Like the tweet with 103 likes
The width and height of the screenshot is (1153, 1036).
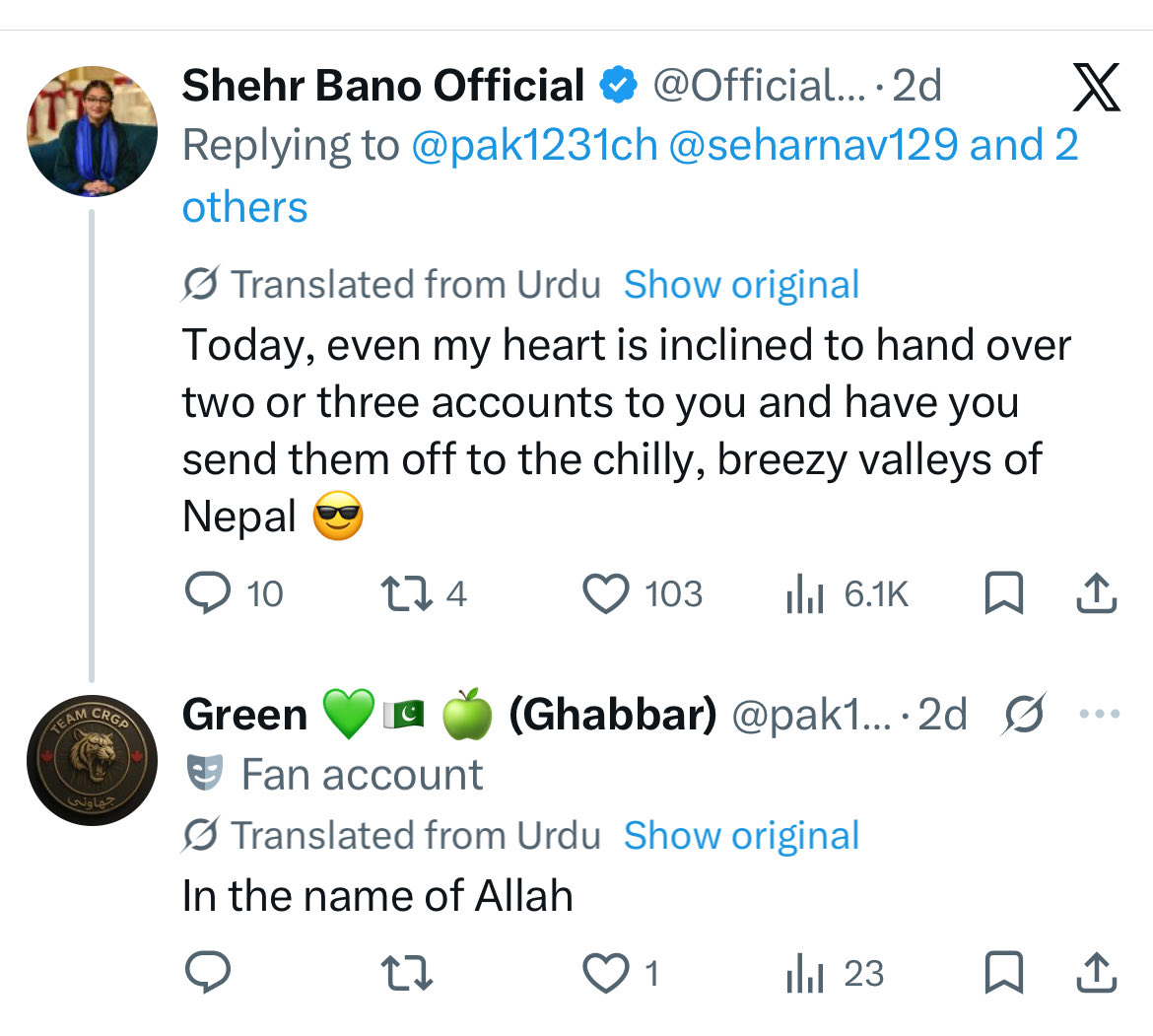pyautogui.click(x=606, y=593)
